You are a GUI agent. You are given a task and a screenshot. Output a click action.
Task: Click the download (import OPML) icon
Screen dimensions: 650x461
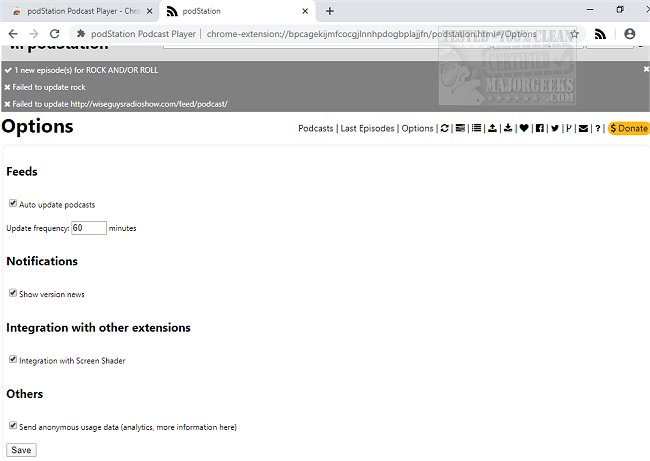point(508,129)
